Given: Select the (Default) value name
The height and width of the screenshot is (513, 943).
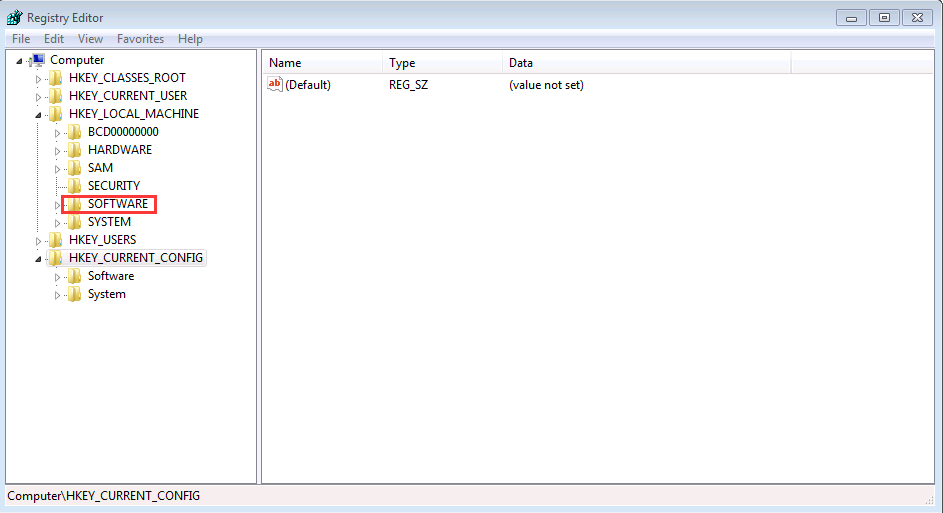Looking at the screenshot, I should (x=308, y=85).
